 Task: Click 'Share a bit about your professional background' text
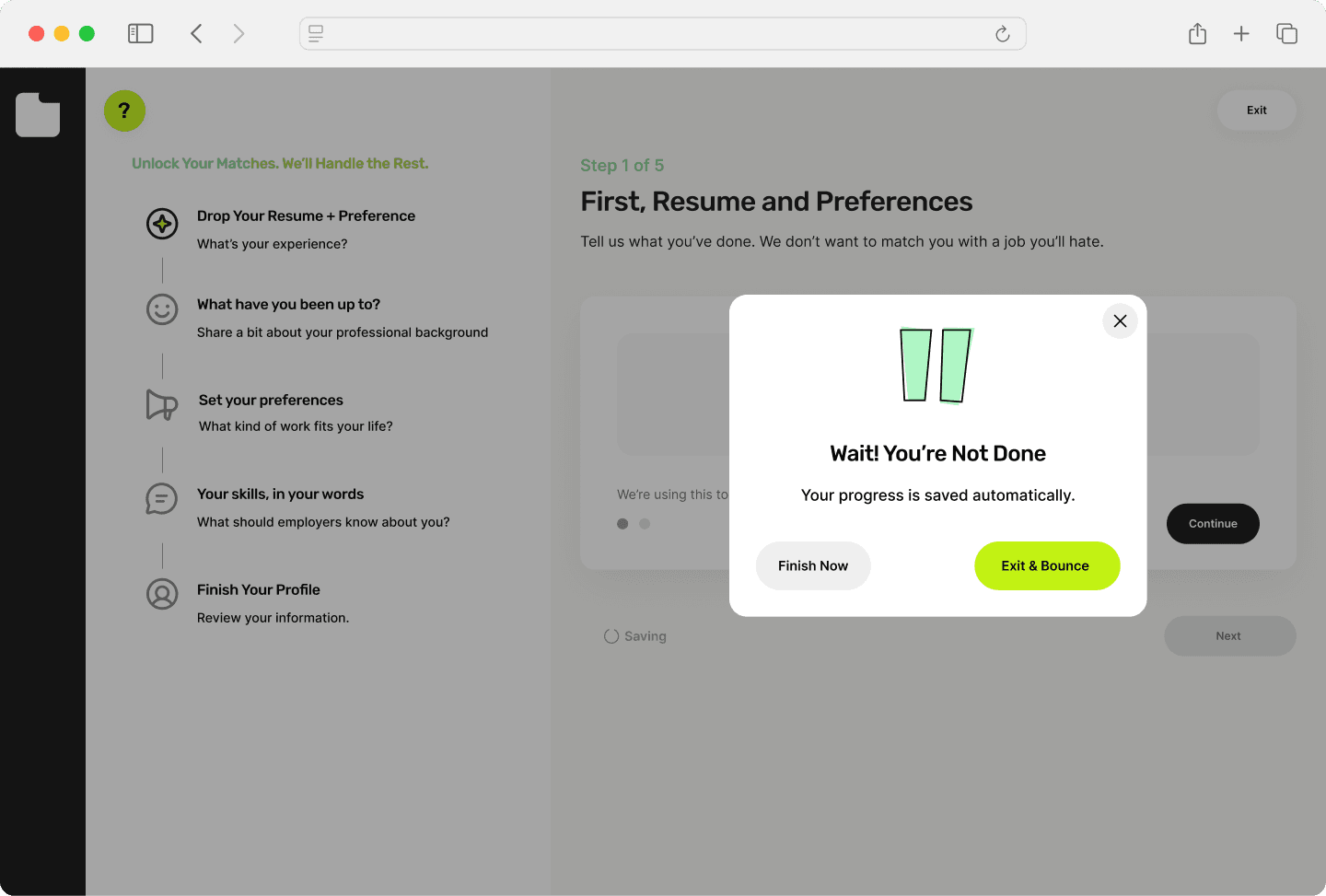(x=343, y=332)
